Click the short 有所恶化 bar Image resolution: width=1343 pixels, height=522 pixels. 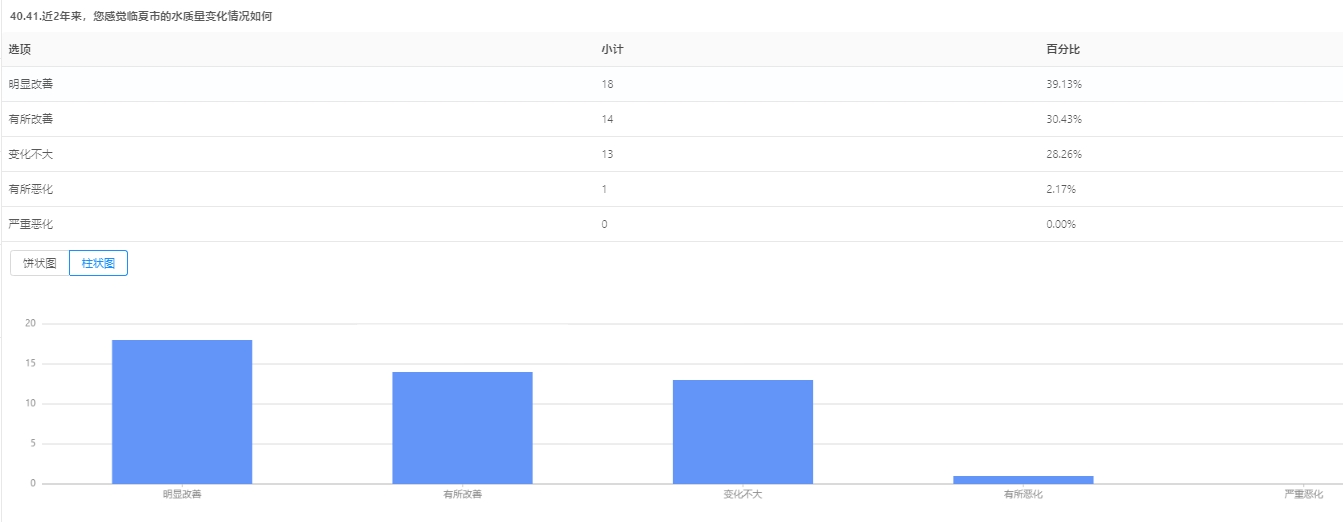coord(1023,480)
